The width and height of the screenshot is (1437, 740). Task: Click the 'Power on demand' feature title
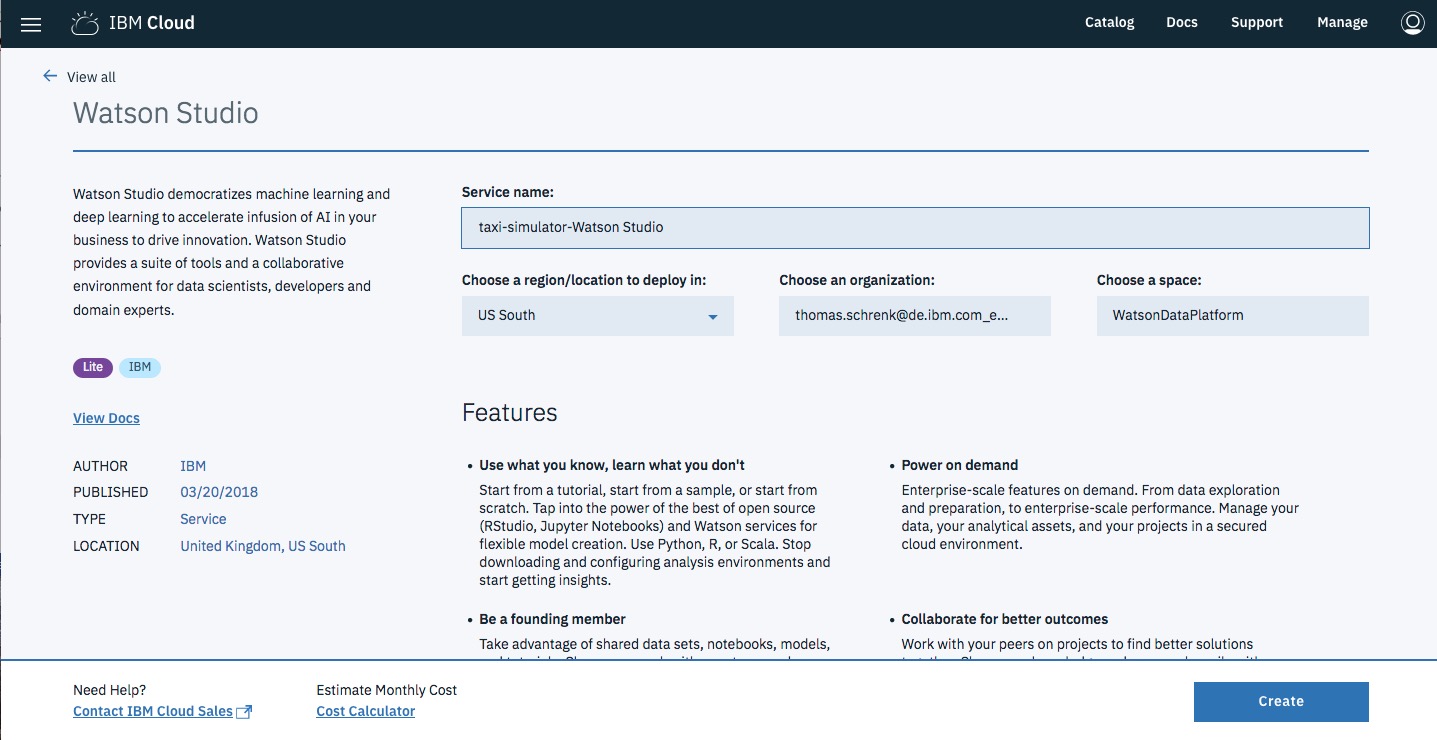(x=960, y=465)
